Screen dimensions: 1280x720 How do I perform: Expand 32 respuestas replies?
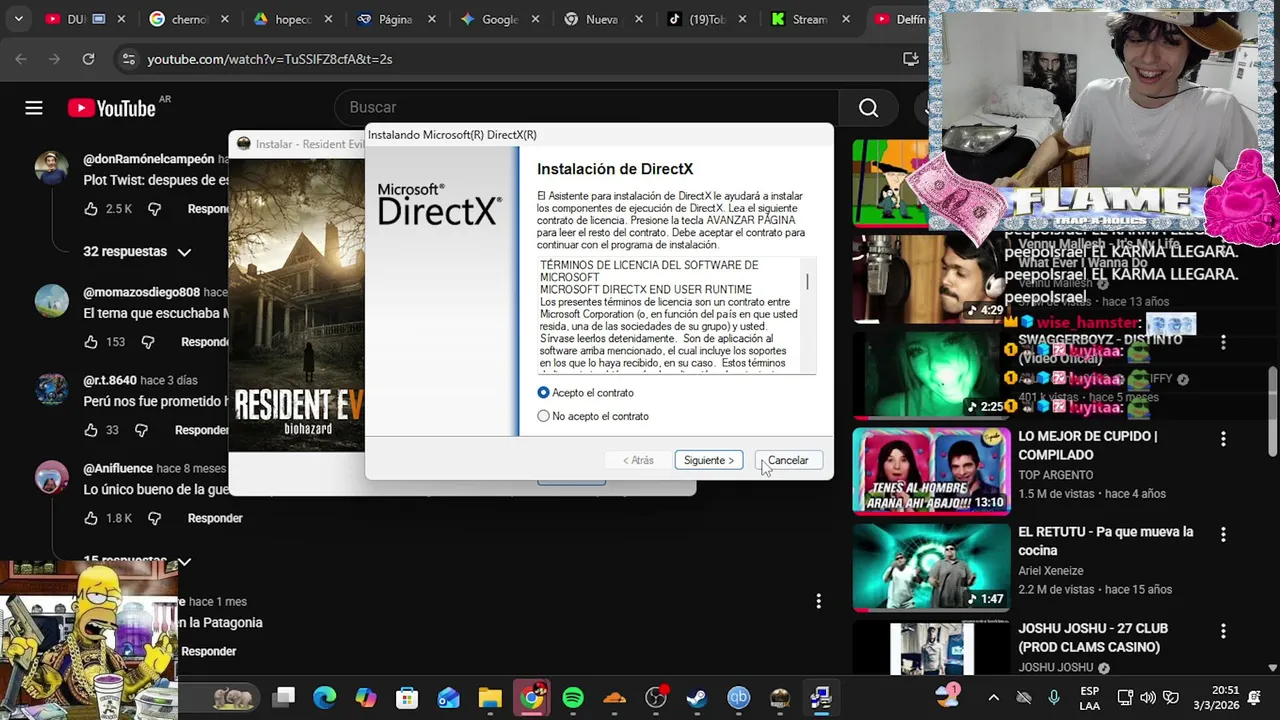pos(136,252)
